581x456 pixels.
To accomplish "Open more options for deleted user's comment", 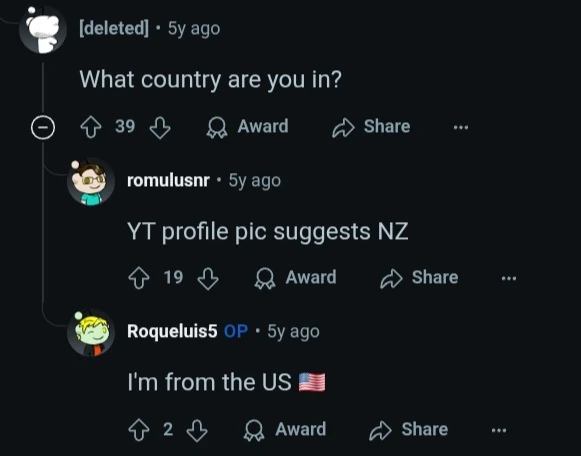I will 461,127.
